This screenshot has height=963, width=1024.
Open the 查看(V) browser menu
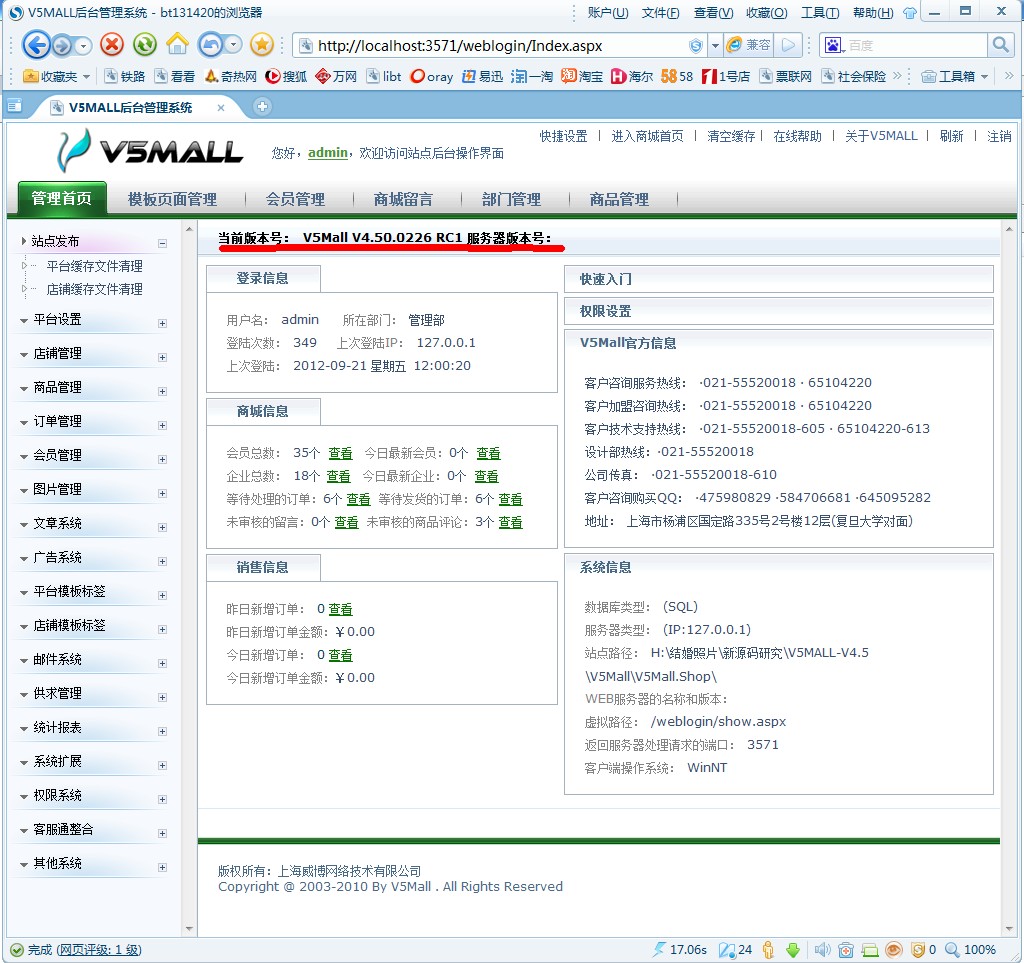click(x=713, y=12)
